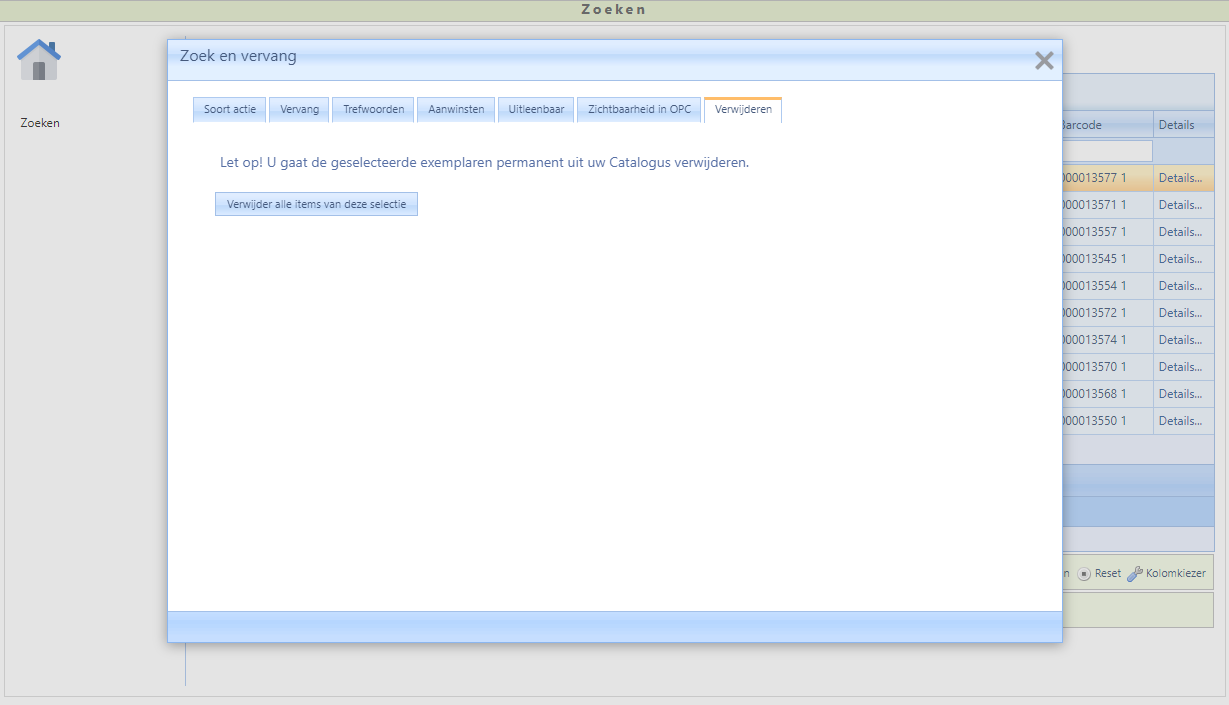1229x705 pixels.
Task: Click the Barcode filter input field
Action: tap(1107, 151)
